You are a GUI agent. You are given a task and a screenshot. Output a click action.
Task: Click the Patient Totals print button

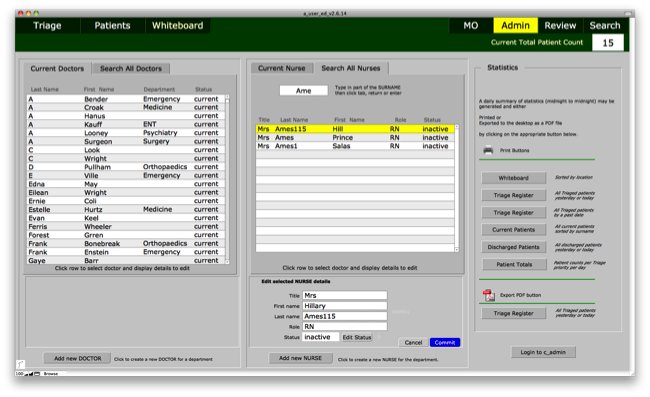[514, 264]
